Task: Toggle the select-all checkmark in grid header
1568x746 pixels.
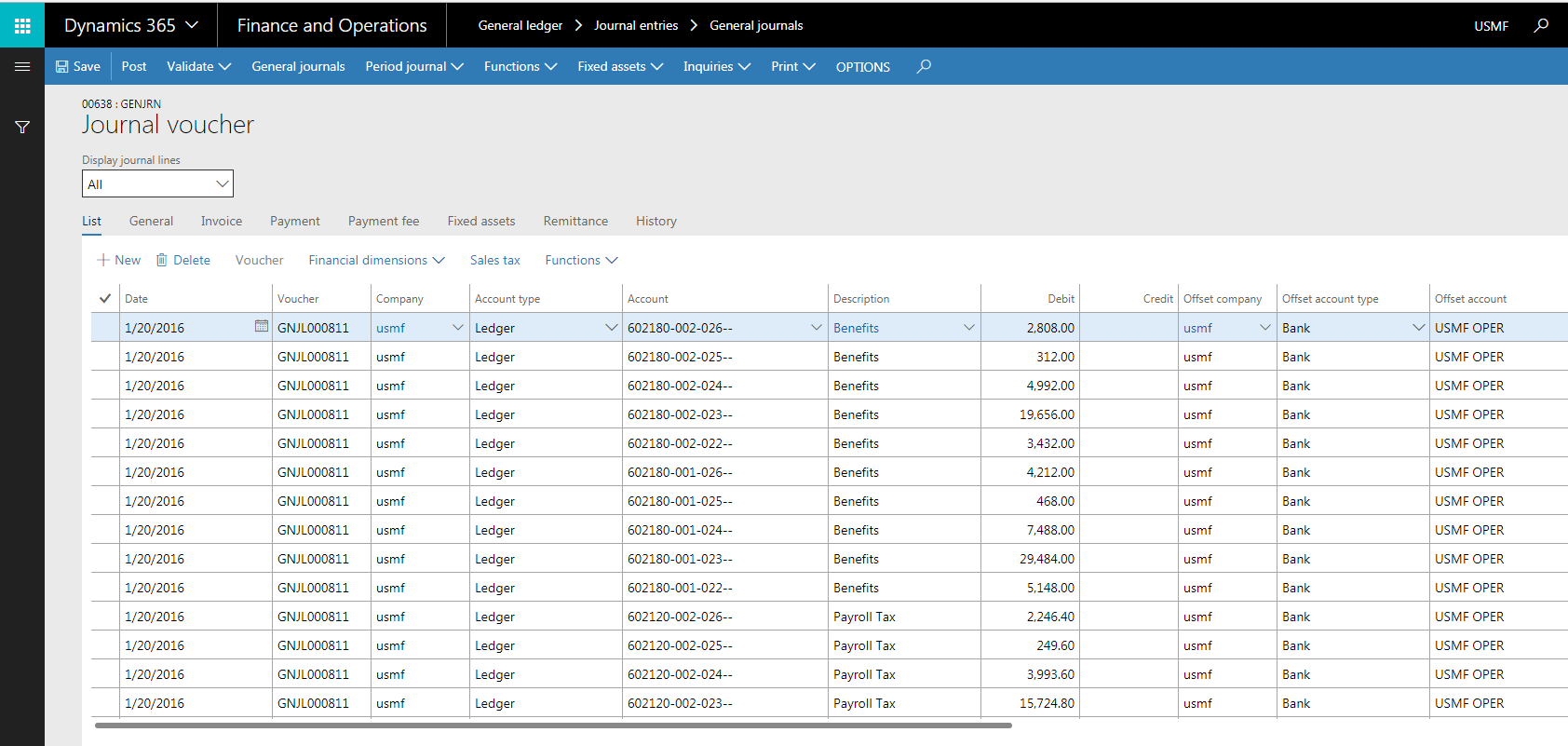Action: point(105,299)
